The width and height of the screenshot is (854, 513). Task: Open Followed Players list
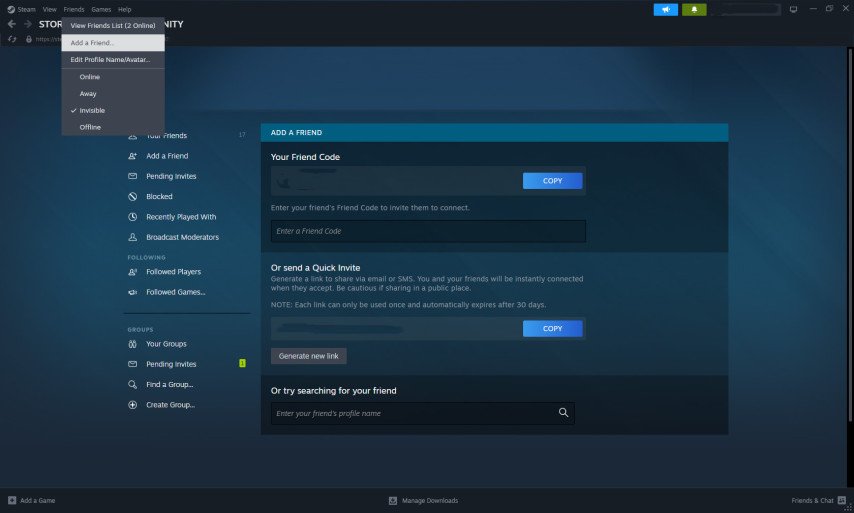pyautogui.click(x=173, y=272)
